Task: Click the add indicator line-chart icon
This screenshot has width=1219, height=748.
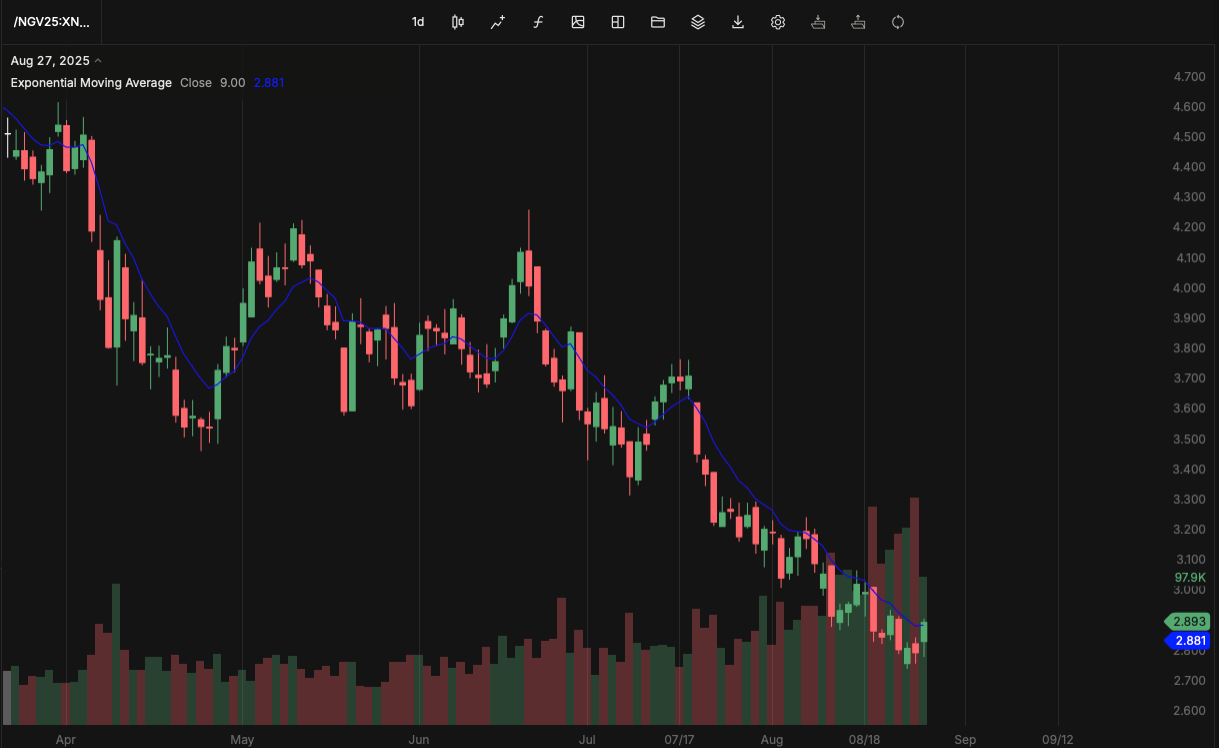Action: 498,22
